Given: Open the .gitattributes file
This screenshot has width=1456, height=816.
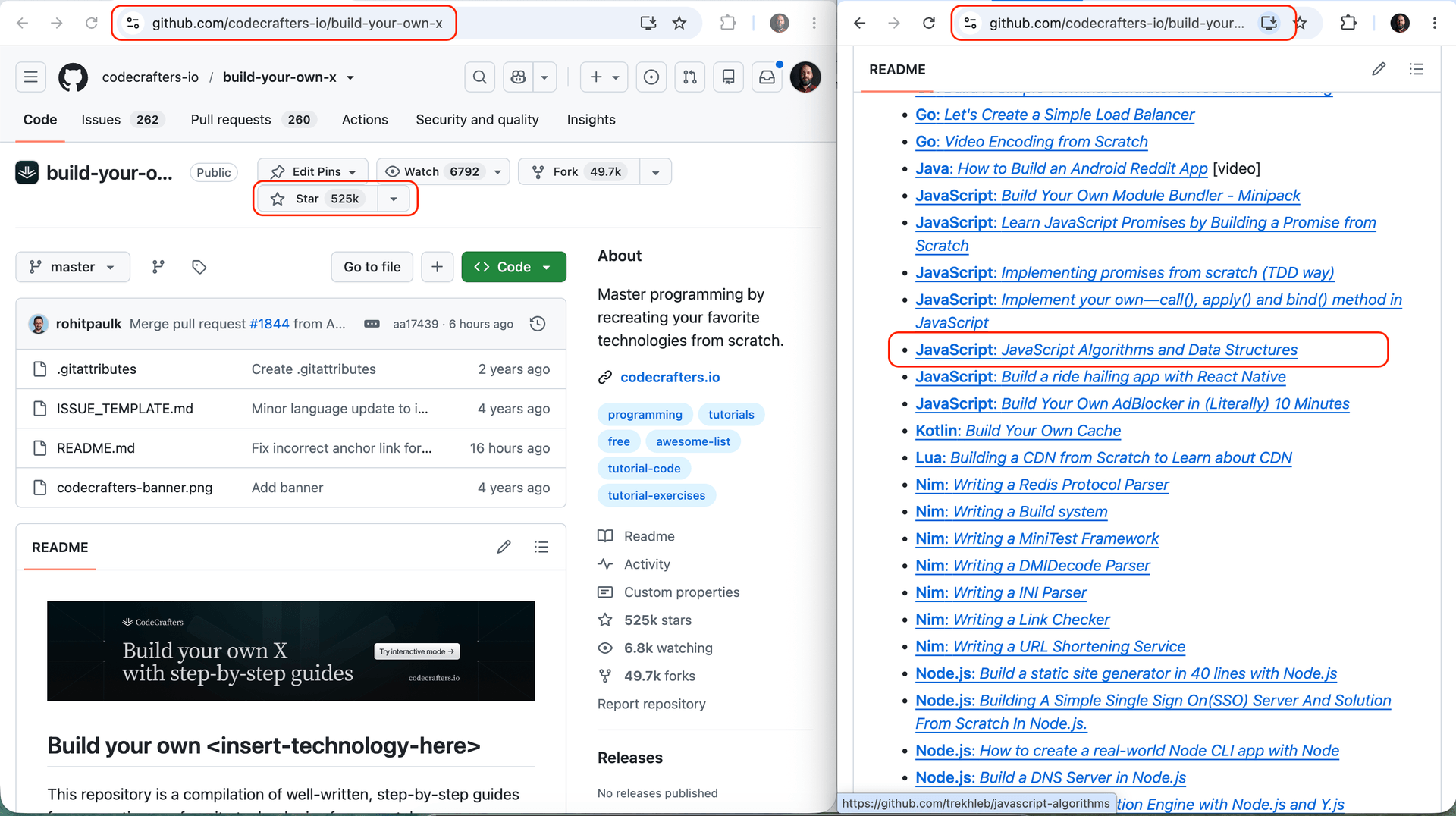Looking at the screenshot, I should pos(96,369).
